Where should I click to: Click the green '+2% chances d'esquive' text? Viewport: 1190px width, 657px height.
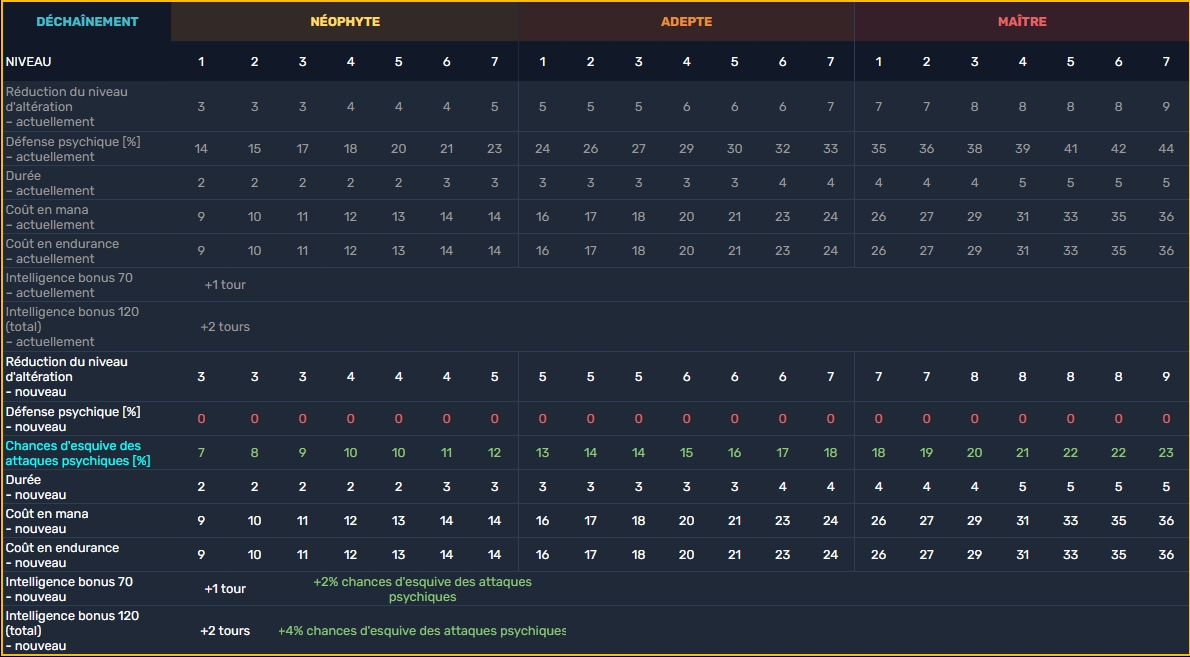(423, 589)
